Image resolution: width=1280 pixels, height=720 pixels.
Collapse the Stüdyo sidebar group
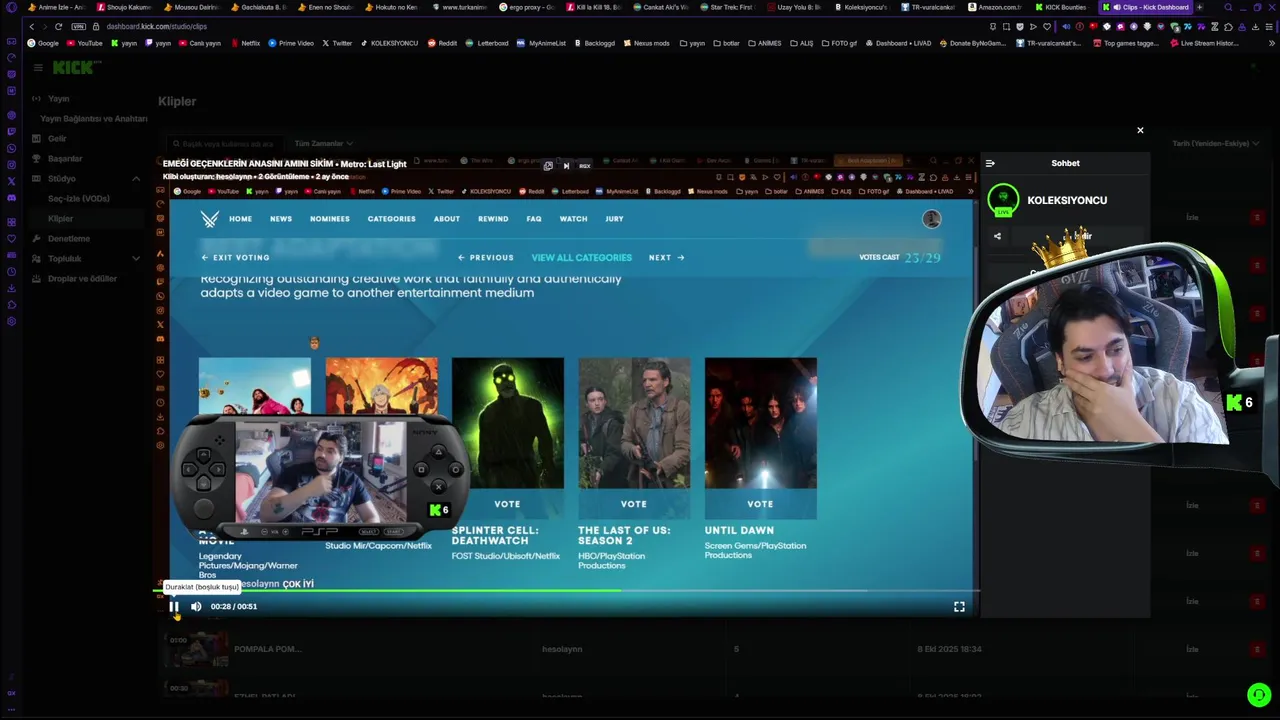(x=136, y=178)
